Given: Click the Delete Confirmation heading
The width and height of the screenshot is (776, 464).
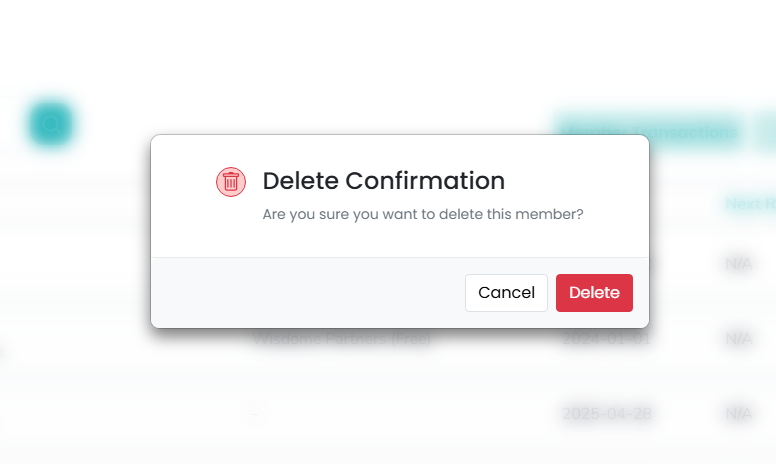Looking at the screenshot, I should (383, 181).
